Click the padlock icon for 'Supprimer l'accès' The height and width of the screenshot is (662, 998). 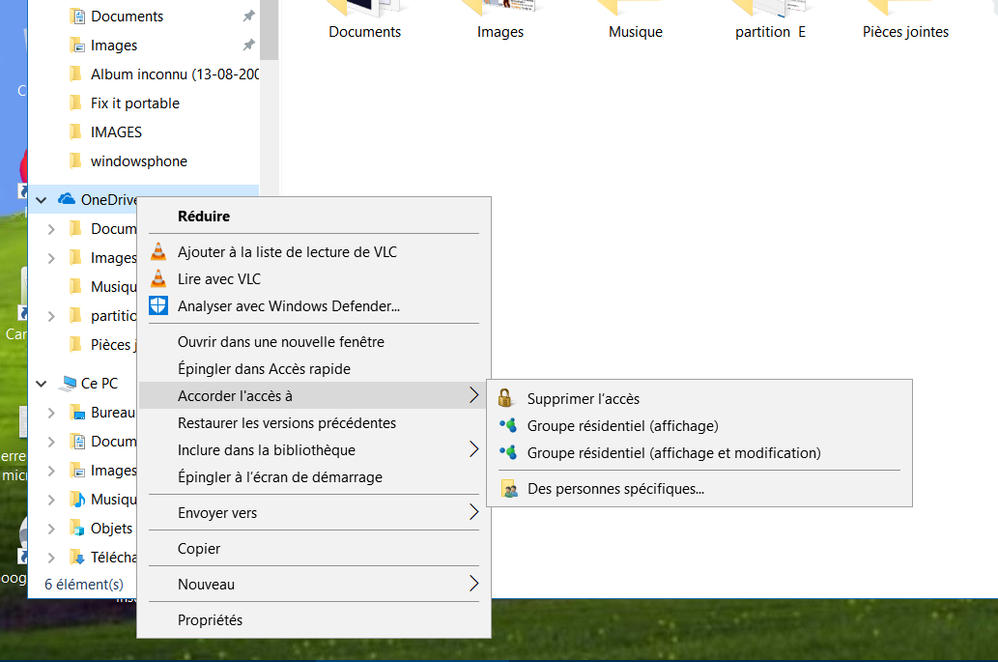[x=506, y=398]
